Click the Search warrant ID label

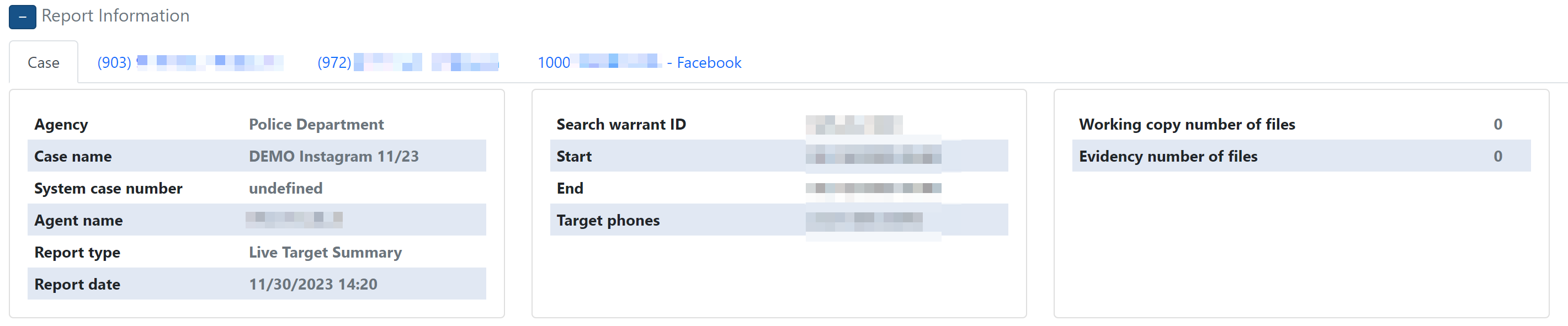point(621,125)
